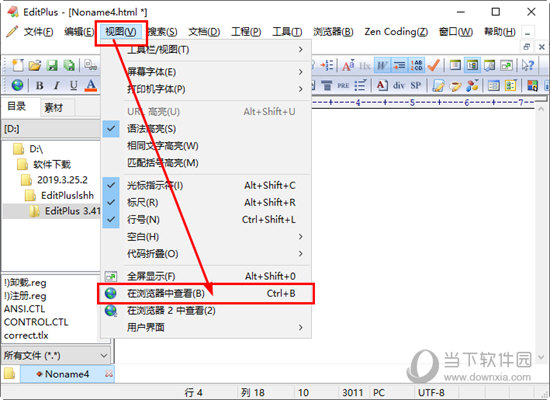Toggle word wrap with the W toolbar button

(x=382, y=65)
